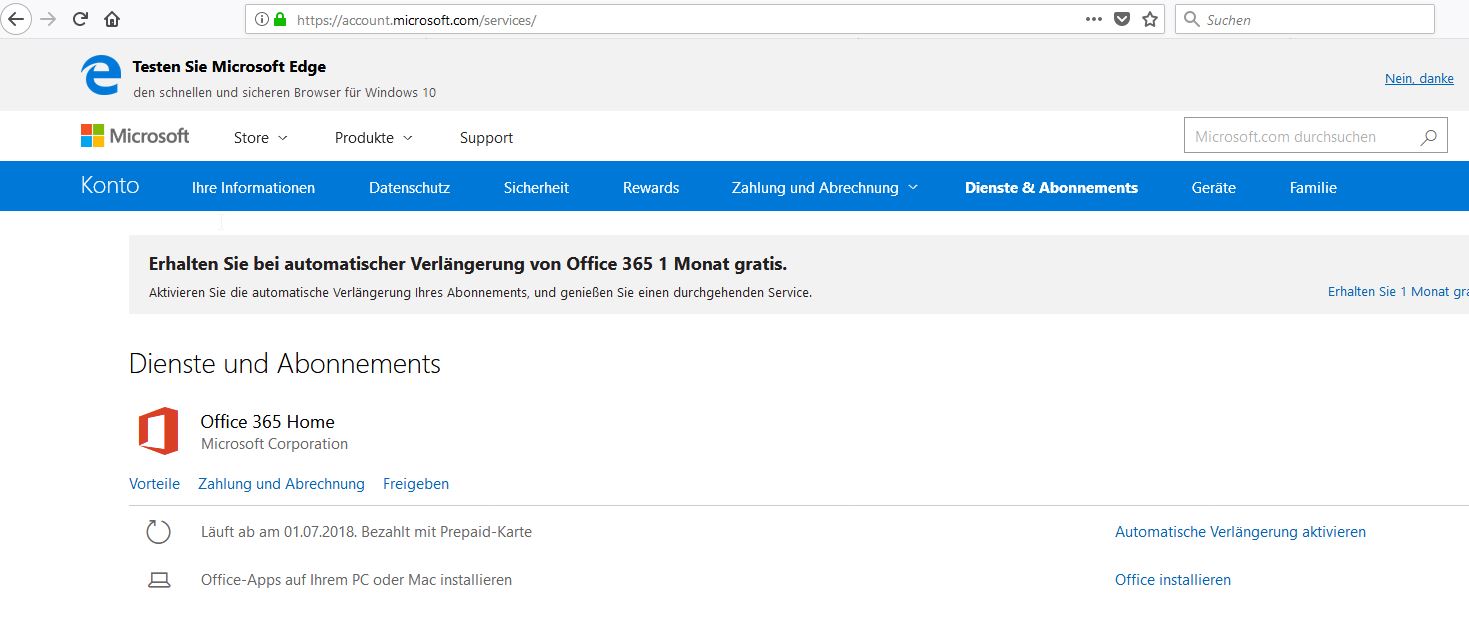Expand Zahlung und Abrechnung nav dropdown
The width and height of the screenshot is (1469, 634).
tap(824, 187)
